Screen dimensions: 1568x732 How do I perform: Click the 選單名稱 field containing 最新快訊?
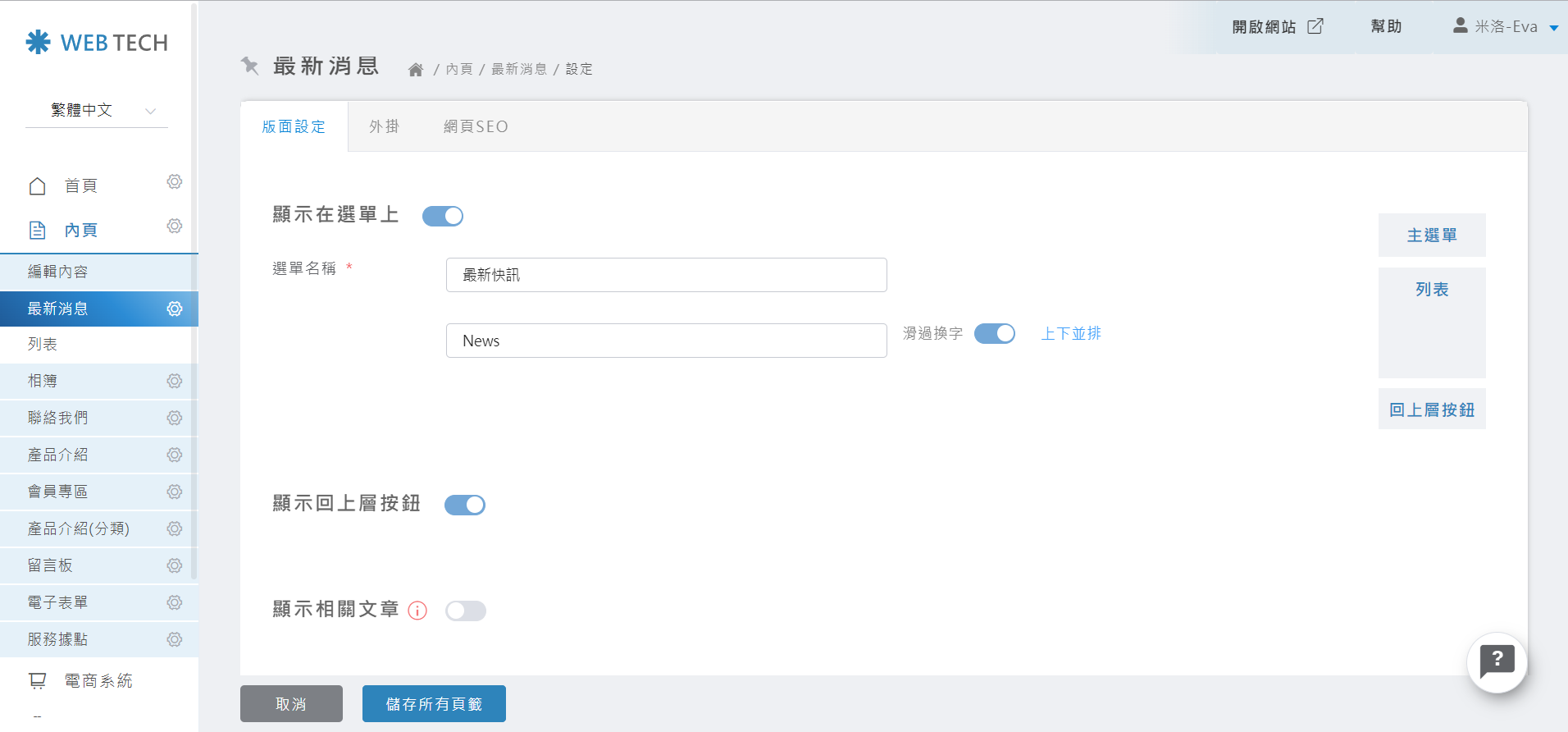[666, 275]
